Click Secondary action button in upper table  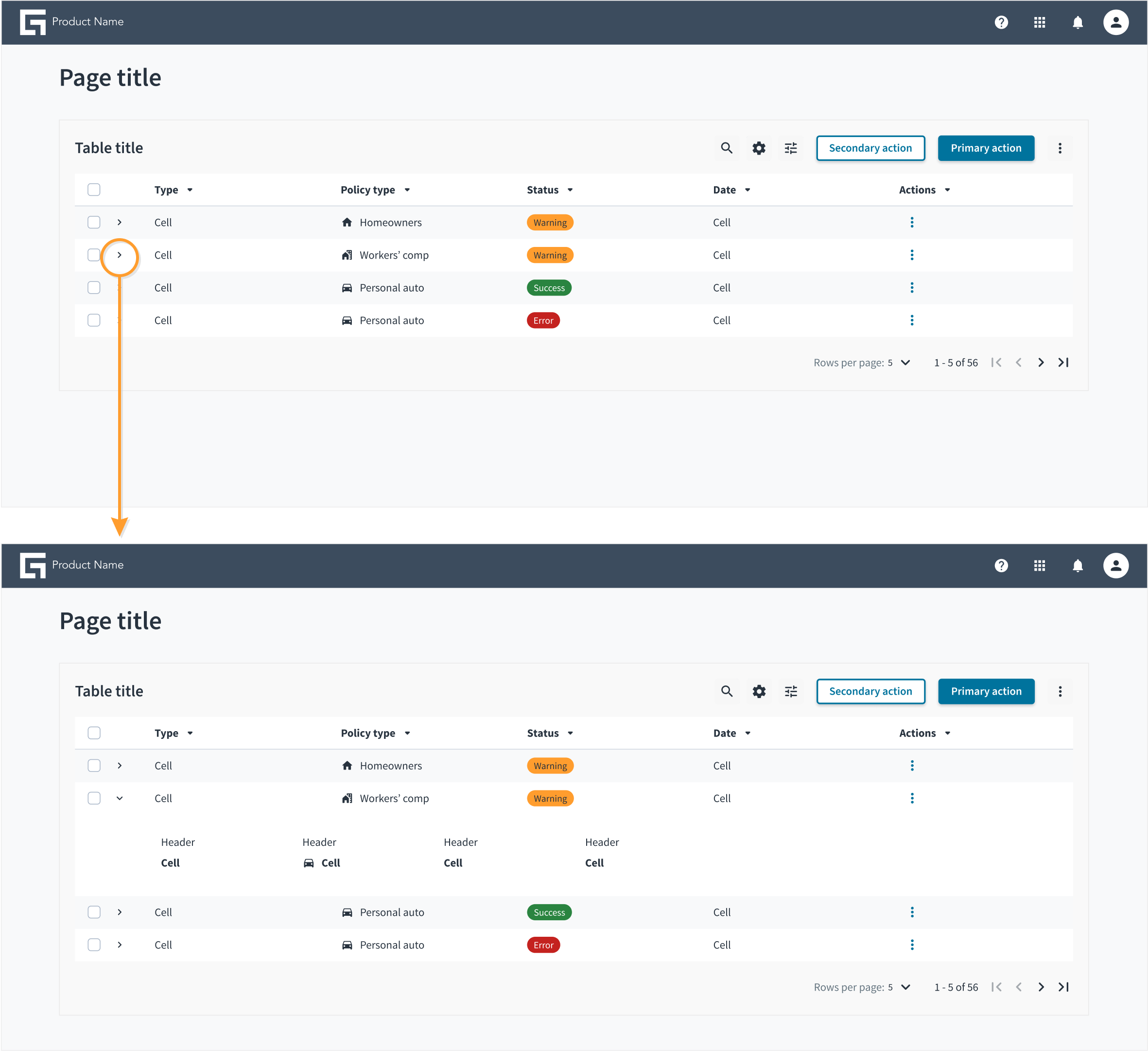tap(870, 148)
